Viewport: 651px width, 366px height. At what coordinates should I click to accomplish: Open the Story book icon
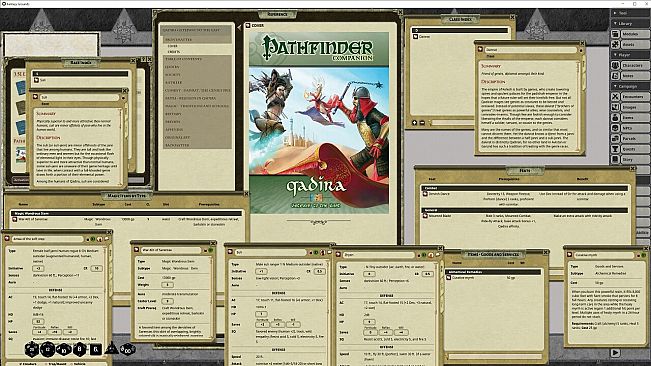coord(615,159)
